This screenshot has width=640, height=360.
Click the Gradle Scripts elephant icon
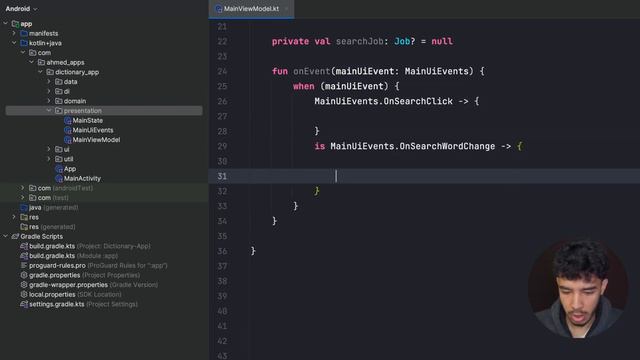point(15,236)
